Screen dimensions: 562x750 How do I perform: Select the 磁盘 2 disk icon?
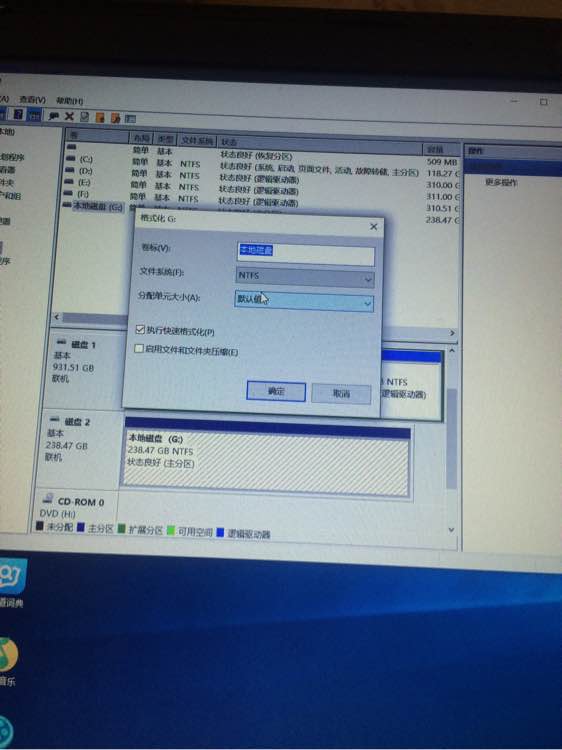click(x=55, y=419)
